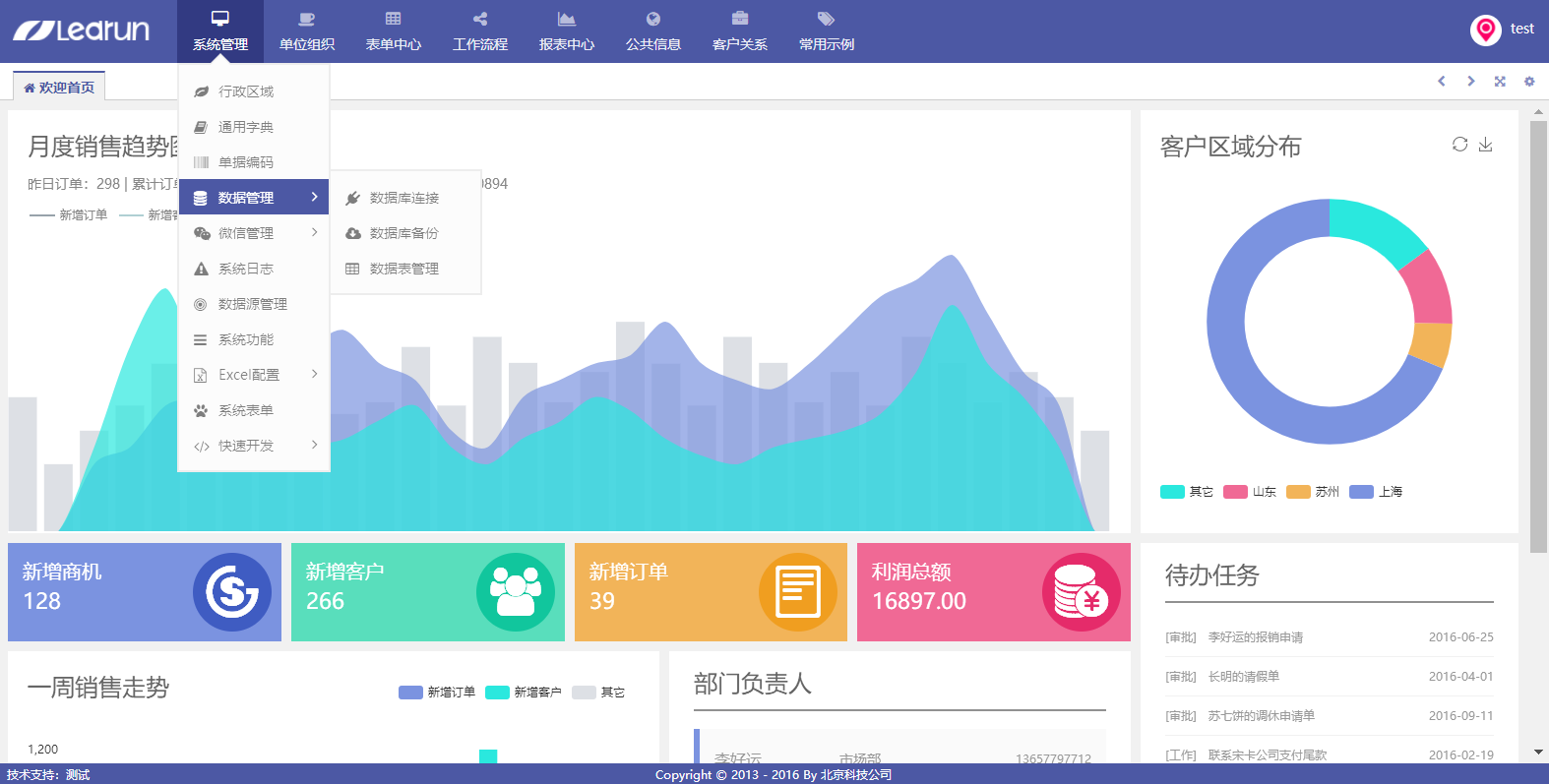Toggle 其它 legend in donut chart
The image size is (1549, 784).
[x=1187, y=492]
